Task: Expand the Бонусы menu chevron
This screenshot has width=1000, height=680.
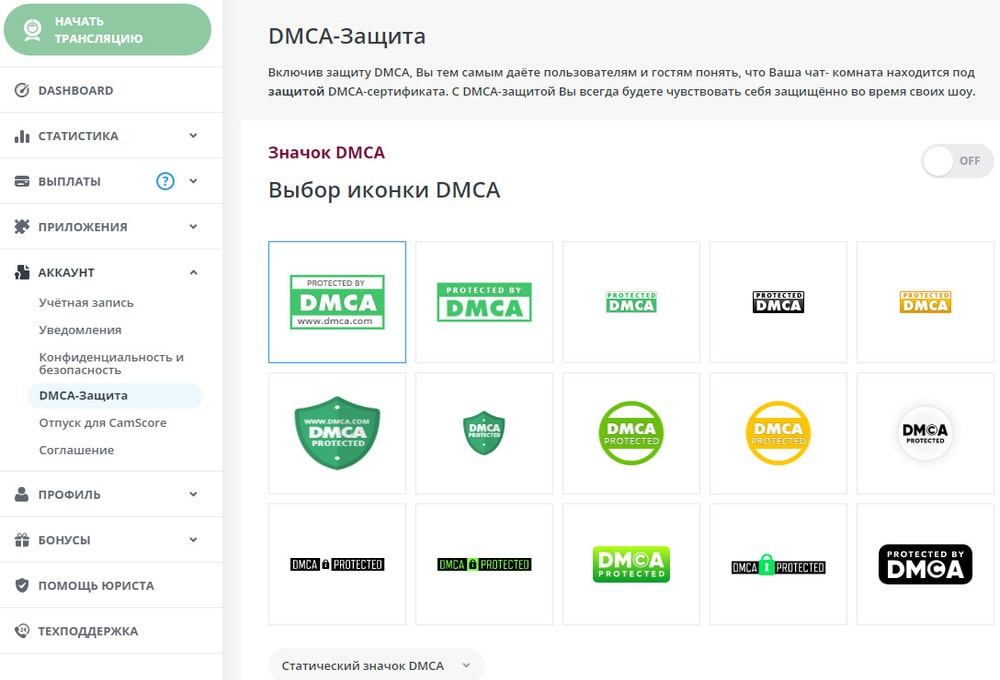Action: click(193, 540)
